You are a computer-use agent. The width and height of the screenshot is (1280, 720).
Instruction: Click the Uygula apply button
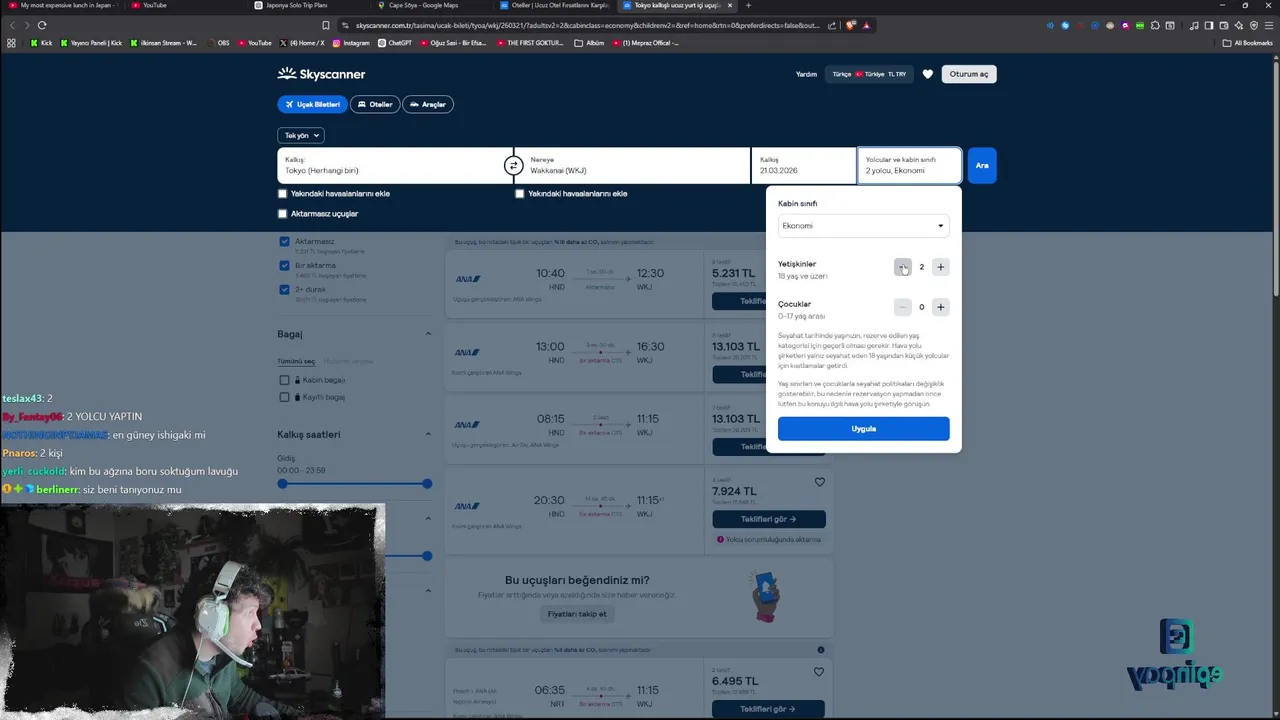click(863, 429)
